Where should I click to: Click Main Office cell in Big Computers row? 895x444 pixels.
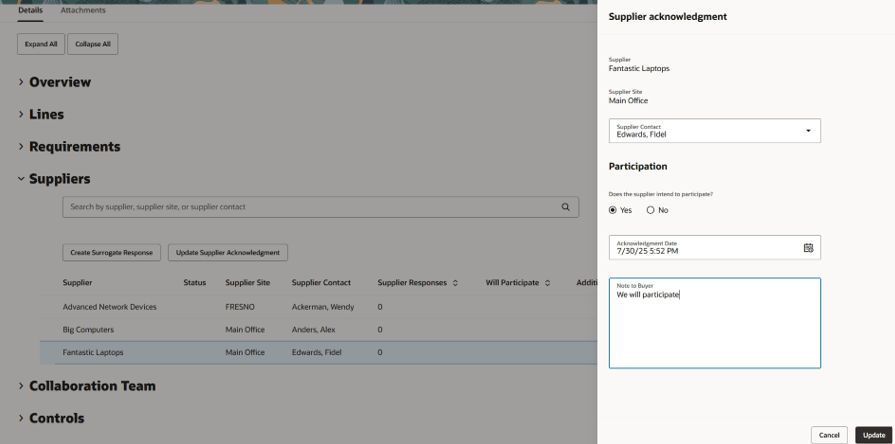coord(245,330)
